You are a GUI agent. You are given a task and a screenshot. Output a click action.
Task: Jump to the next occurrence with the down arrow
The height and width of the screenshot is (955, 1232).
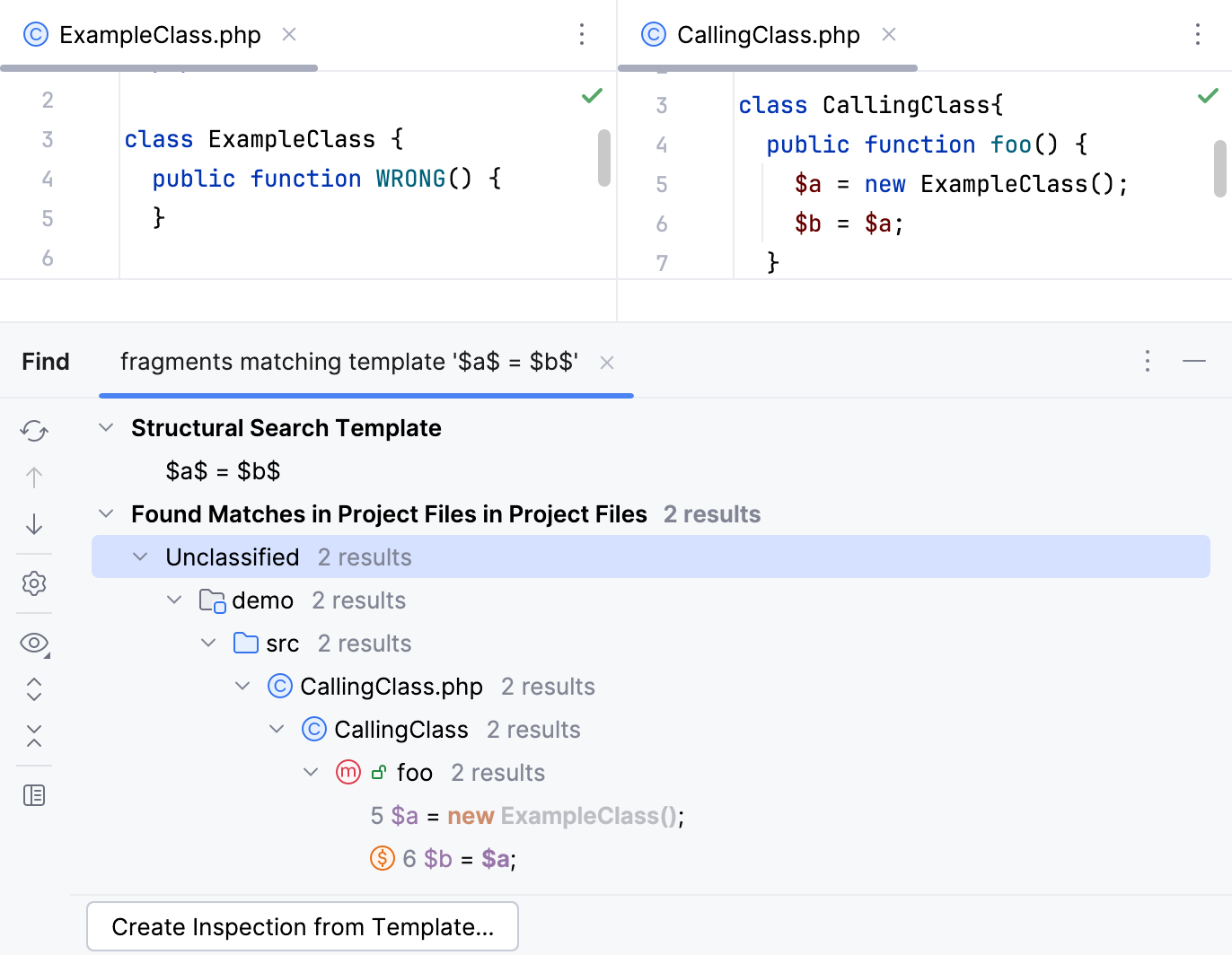[x=34, y=523]
